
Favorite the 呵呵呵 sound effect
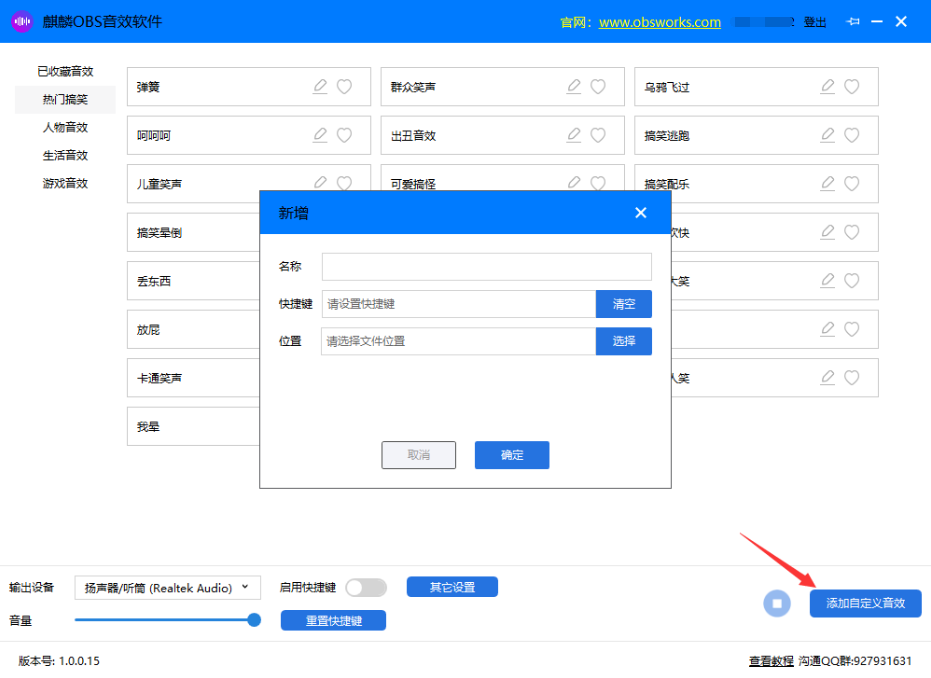(344, 135)
